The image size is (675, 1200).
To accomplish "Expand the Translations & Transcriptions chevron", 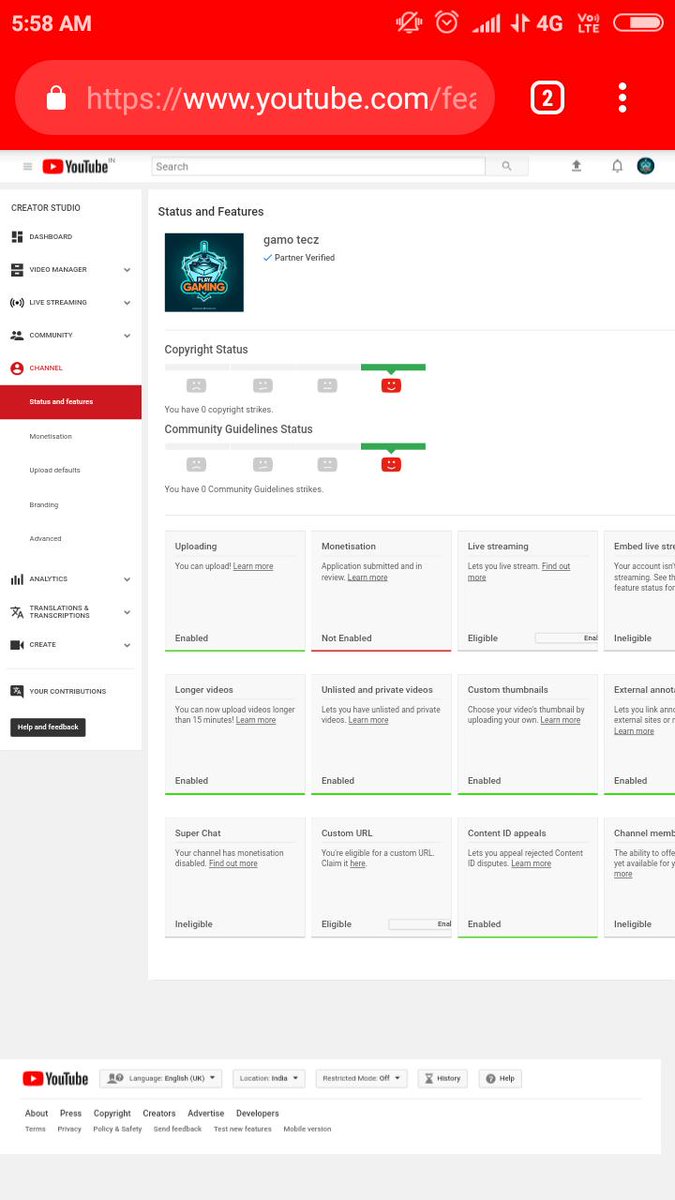I will [127, 612].
